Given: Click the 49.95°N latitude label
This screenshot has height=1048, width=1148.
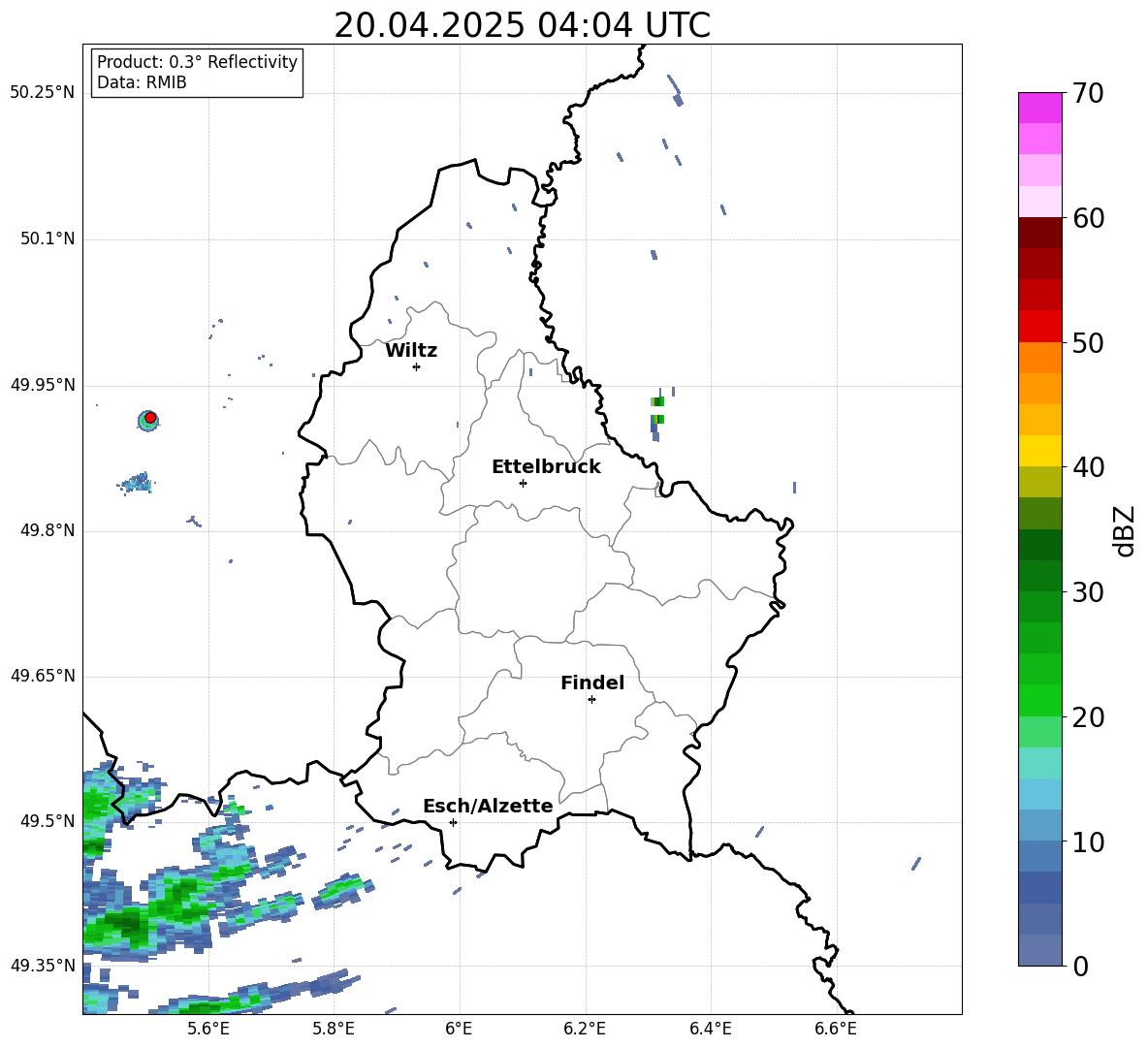Looking at the screenshot, I should pyautogui.click(x=43, y=385).
